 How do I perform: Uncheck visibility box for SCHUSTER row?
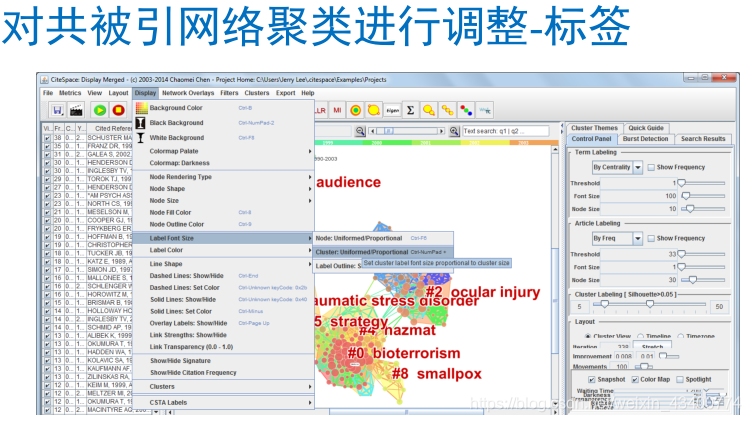[x=47, y=138]
